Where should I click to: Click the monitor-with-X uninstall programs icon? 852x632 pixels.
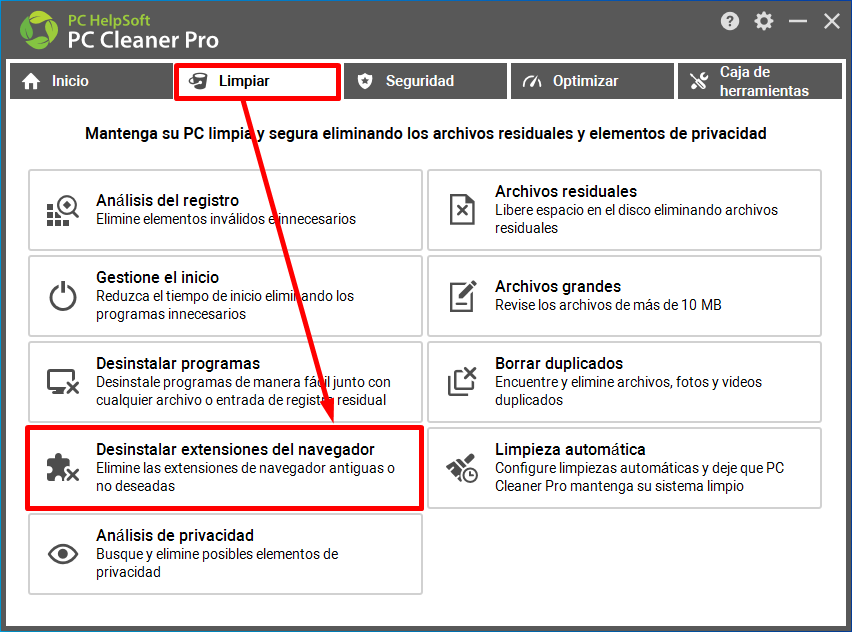pos(62,381)
